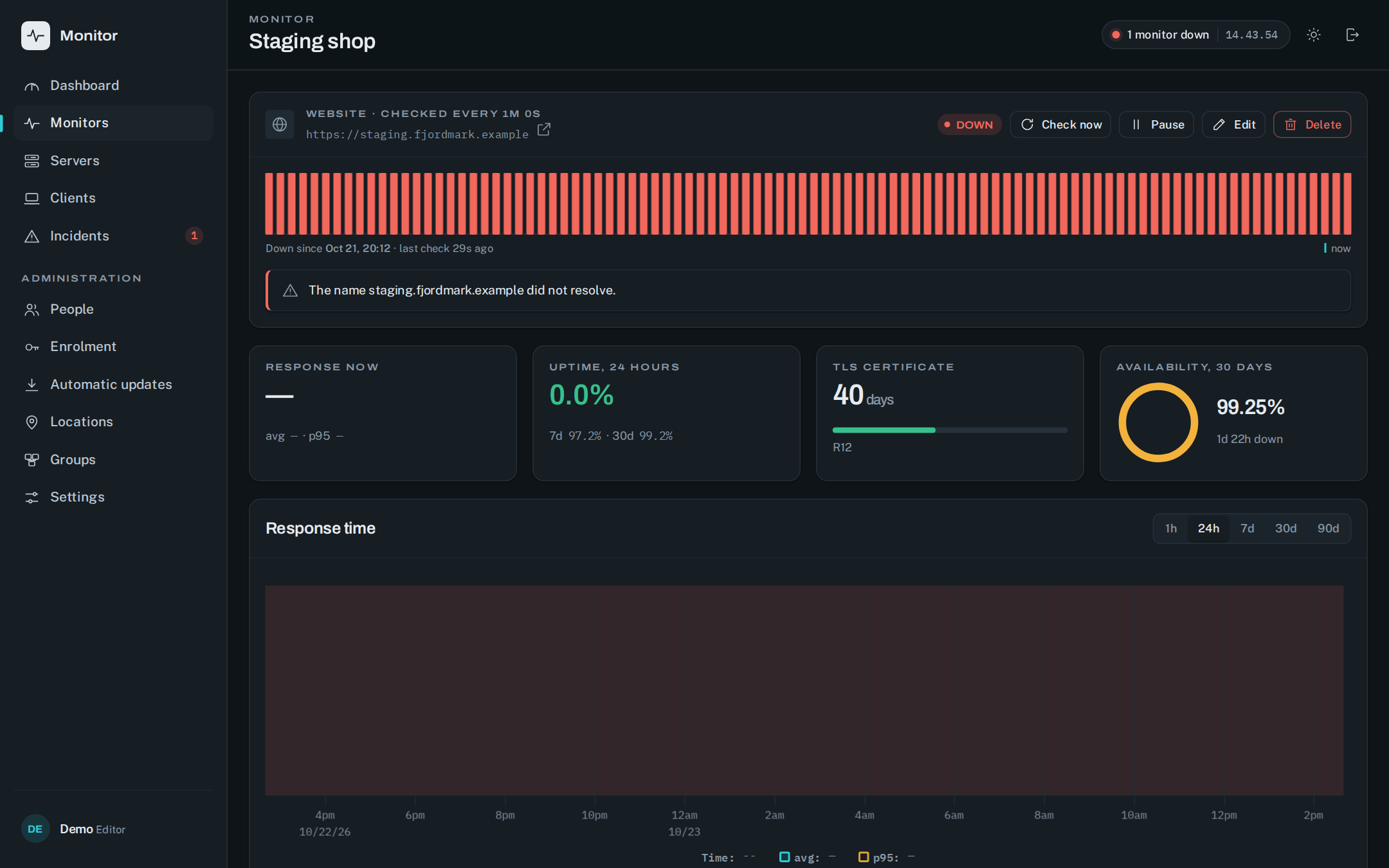
Task: Open Automatic updates in sidebar
Action: (x=113, y=384)
